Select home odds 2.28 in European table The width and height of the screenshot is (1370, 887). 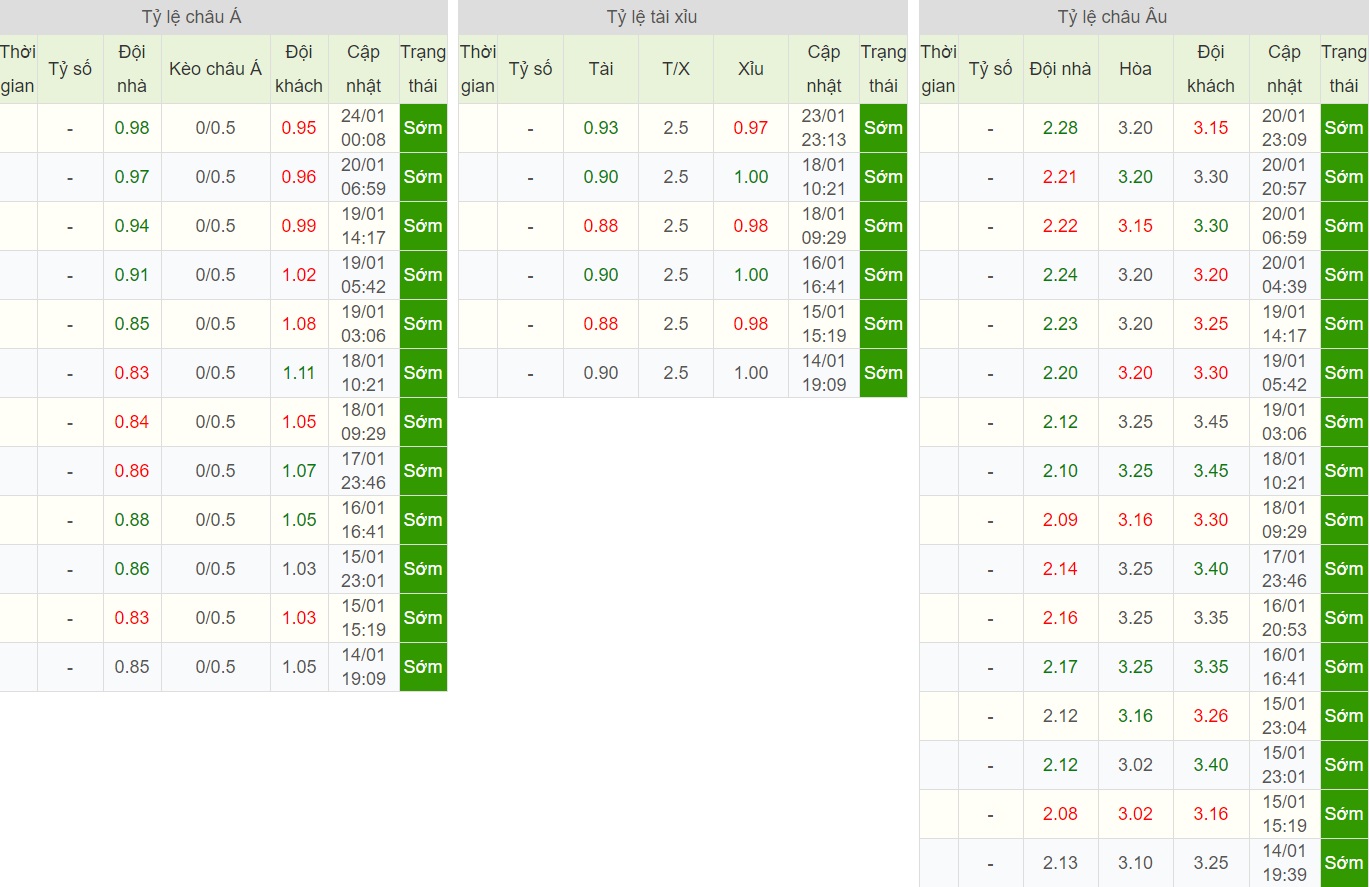[x=1060, y=128]
